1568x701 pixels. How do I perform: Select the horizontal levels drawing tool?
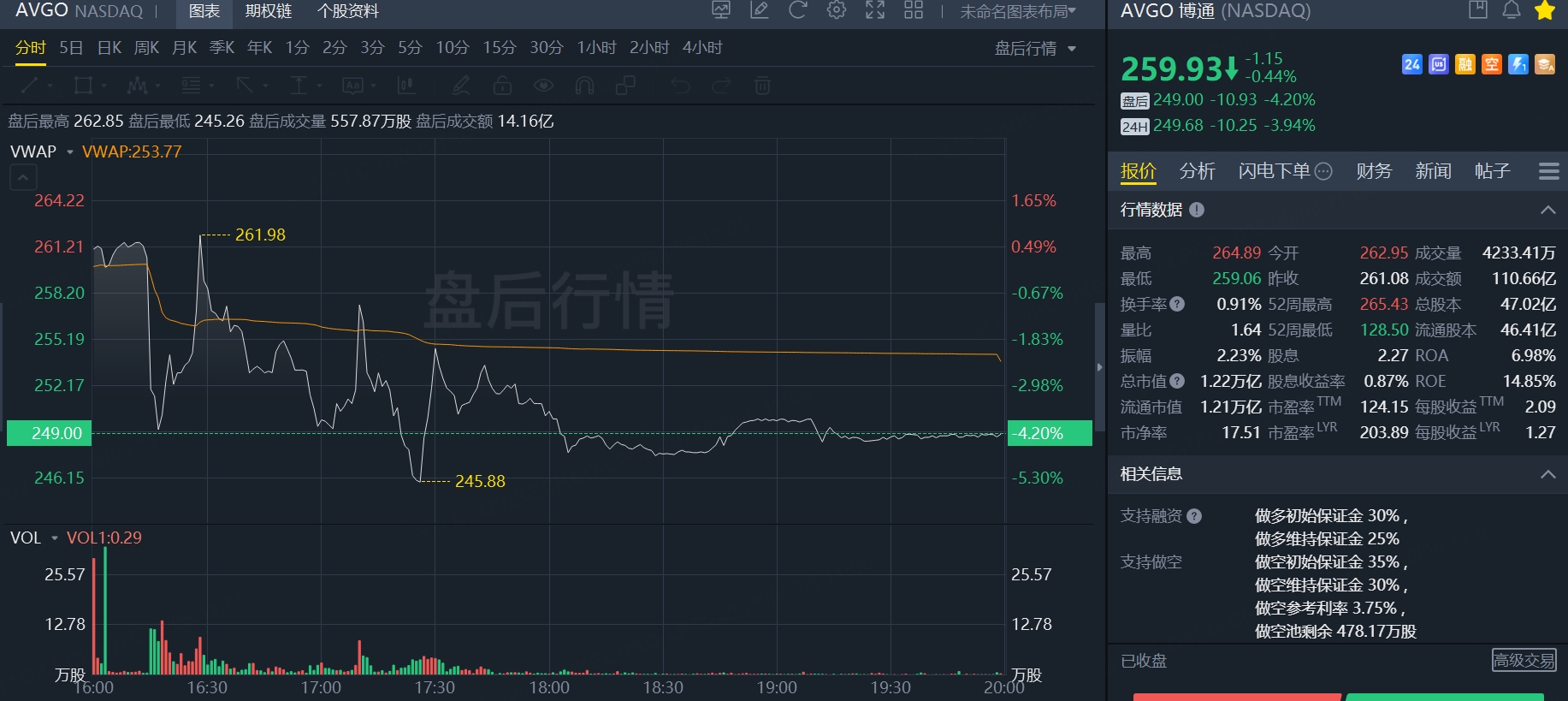[191, 85]
